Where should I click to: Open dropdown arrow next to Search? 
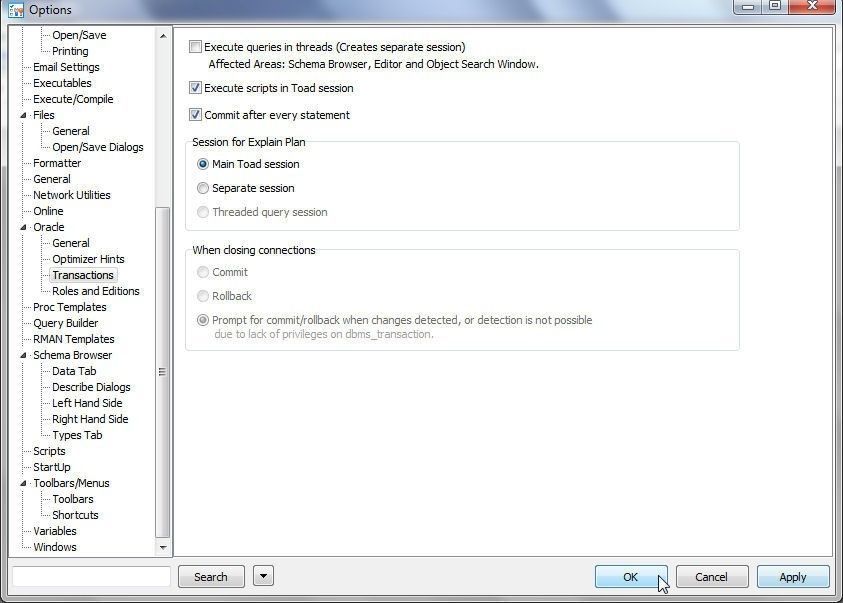[x=263, y=576]
